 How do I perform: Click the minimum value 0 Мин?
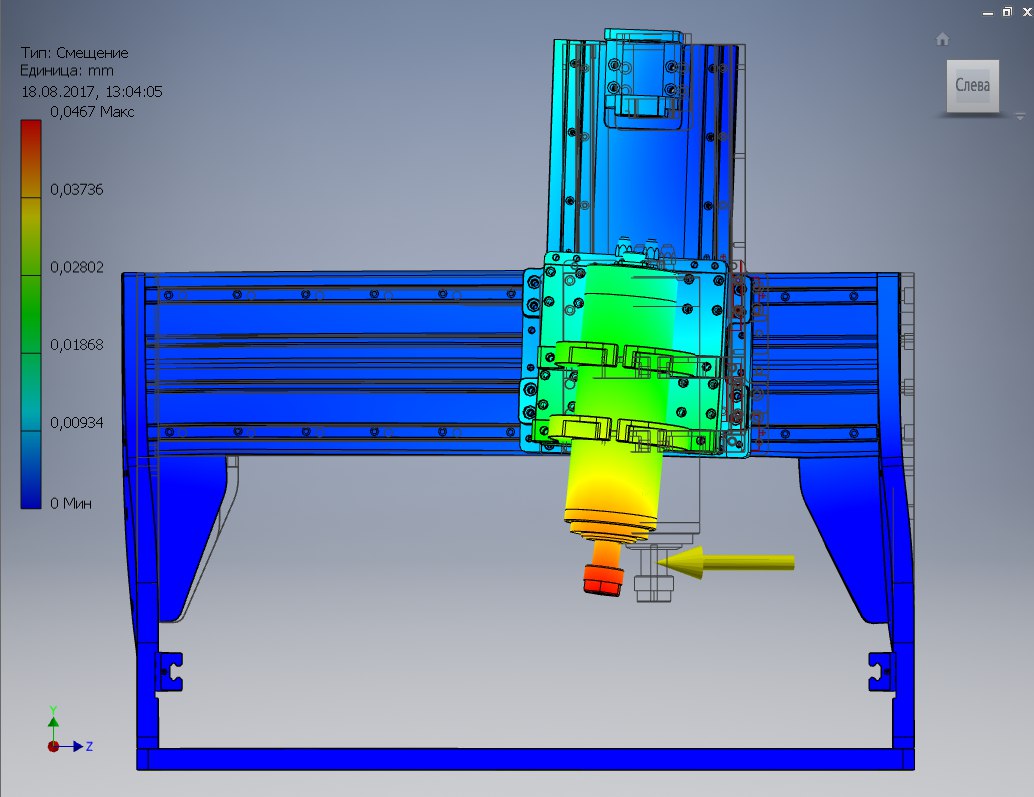pyautogui.click(x=71, y=504)
